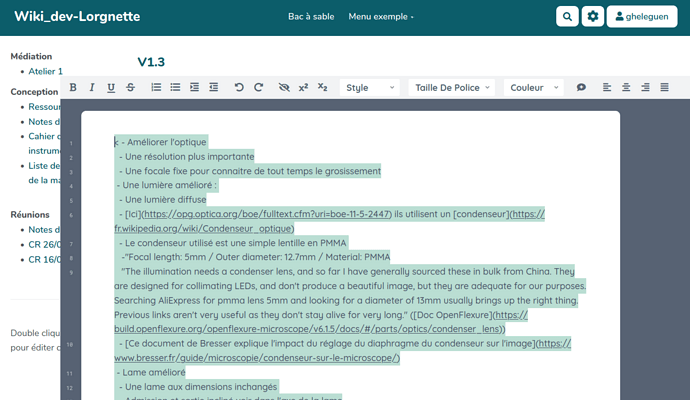Screen dimensions: 690x400
Task: Redo the last edit
Action: 258,88
